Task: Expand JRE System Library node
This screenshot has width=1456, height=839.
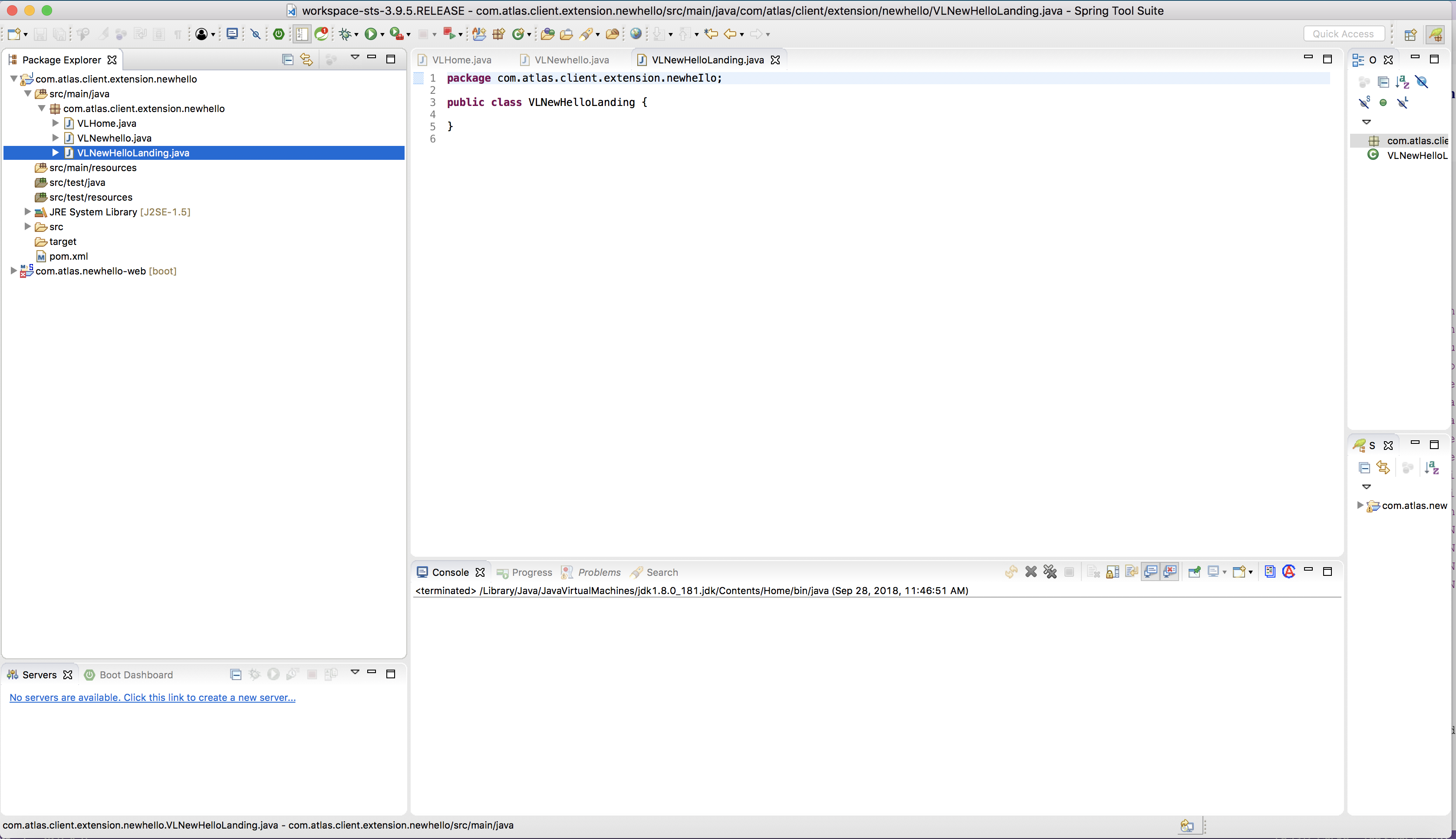Action: pos(27,211)
